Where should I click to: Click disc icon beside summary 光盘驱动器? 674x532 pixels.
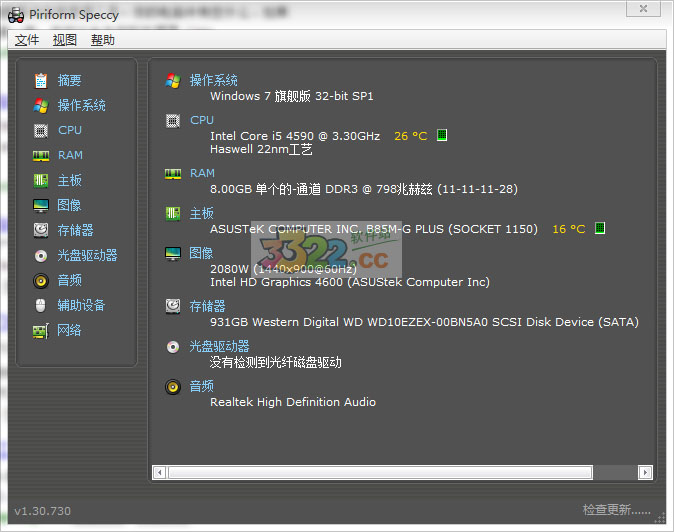(173, 347)
